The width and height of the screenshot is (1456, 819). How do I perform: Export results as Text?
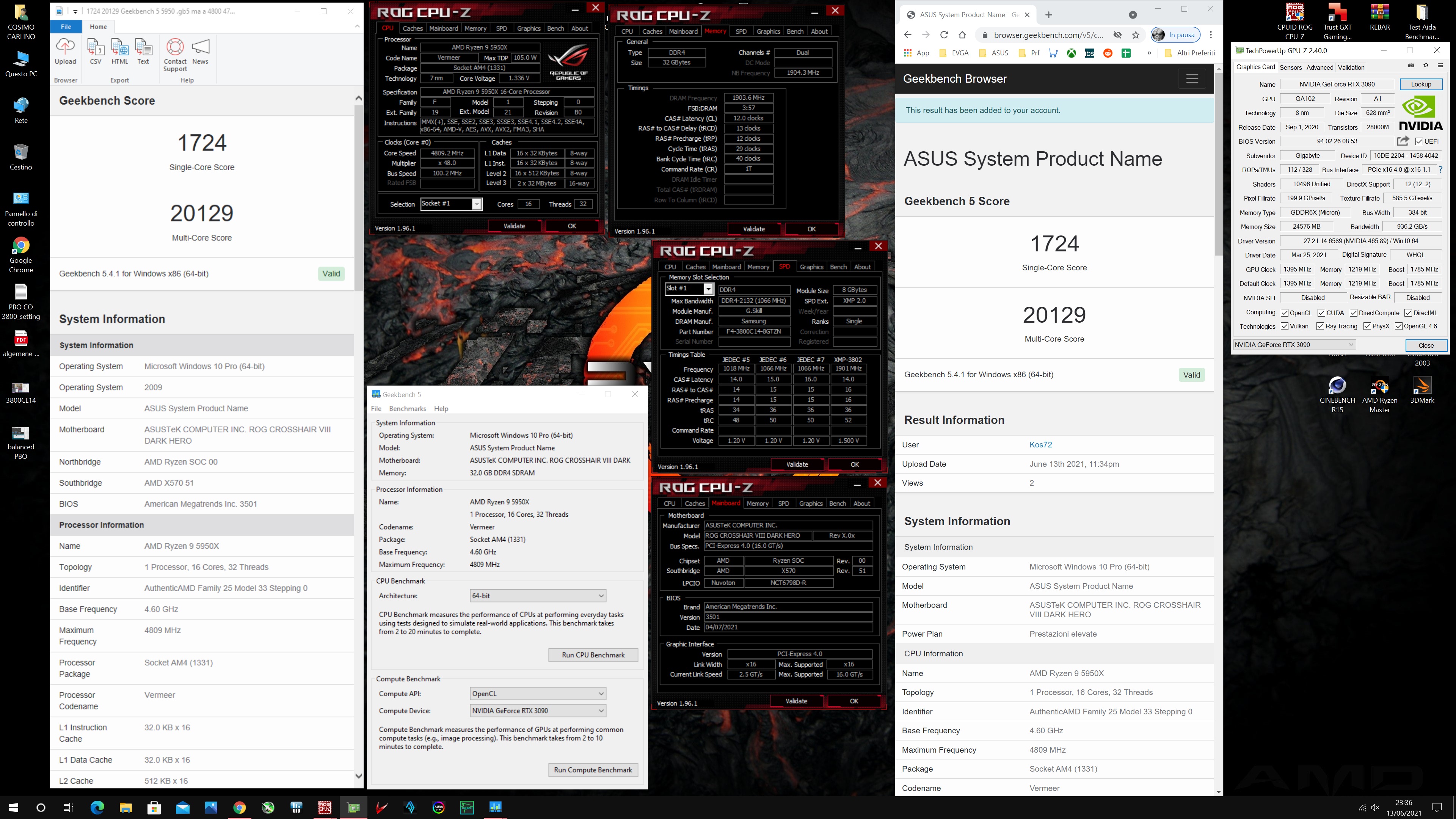(x=144, y=52)
